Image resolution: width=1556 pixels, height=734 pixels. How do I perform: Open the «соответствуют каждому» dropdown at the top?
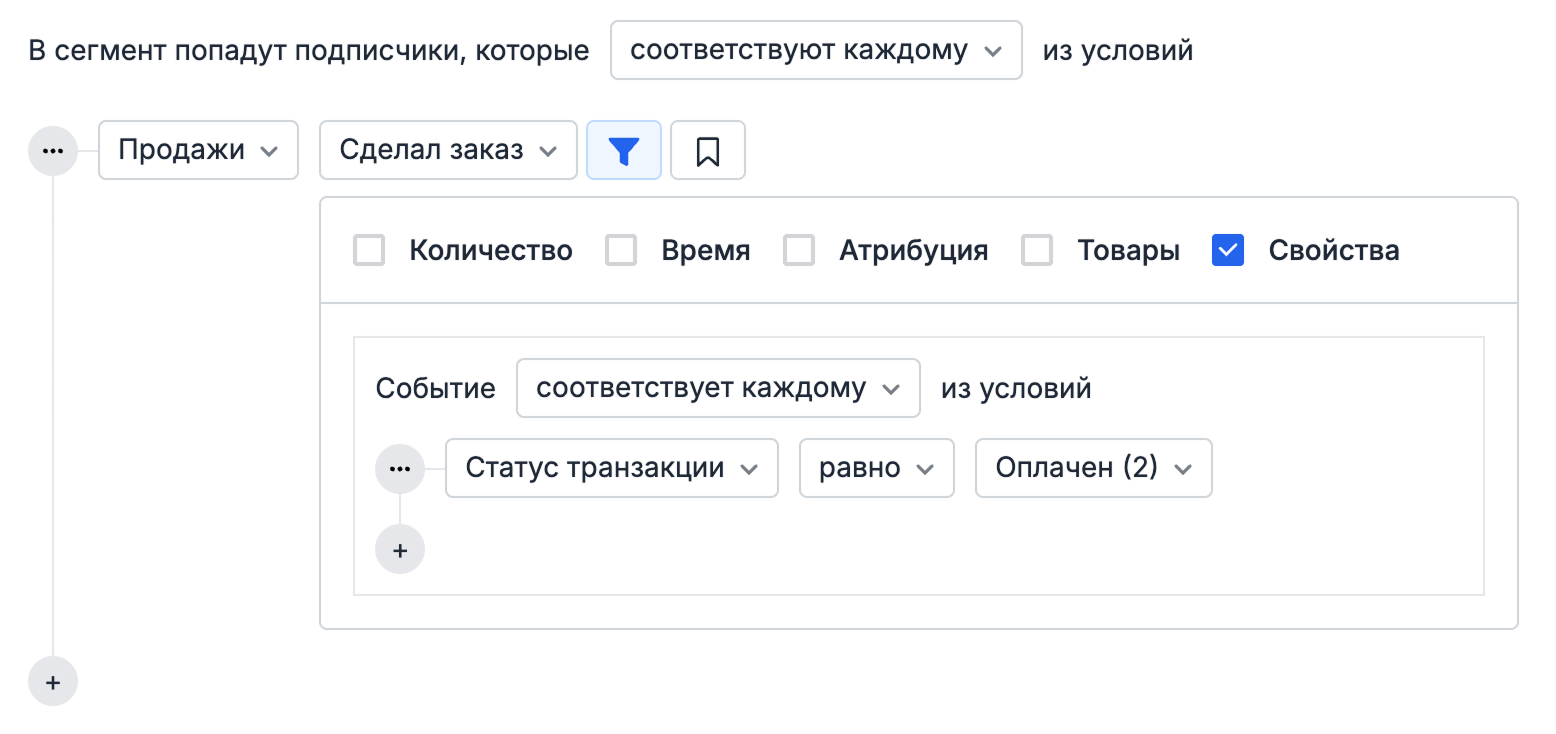815,49
